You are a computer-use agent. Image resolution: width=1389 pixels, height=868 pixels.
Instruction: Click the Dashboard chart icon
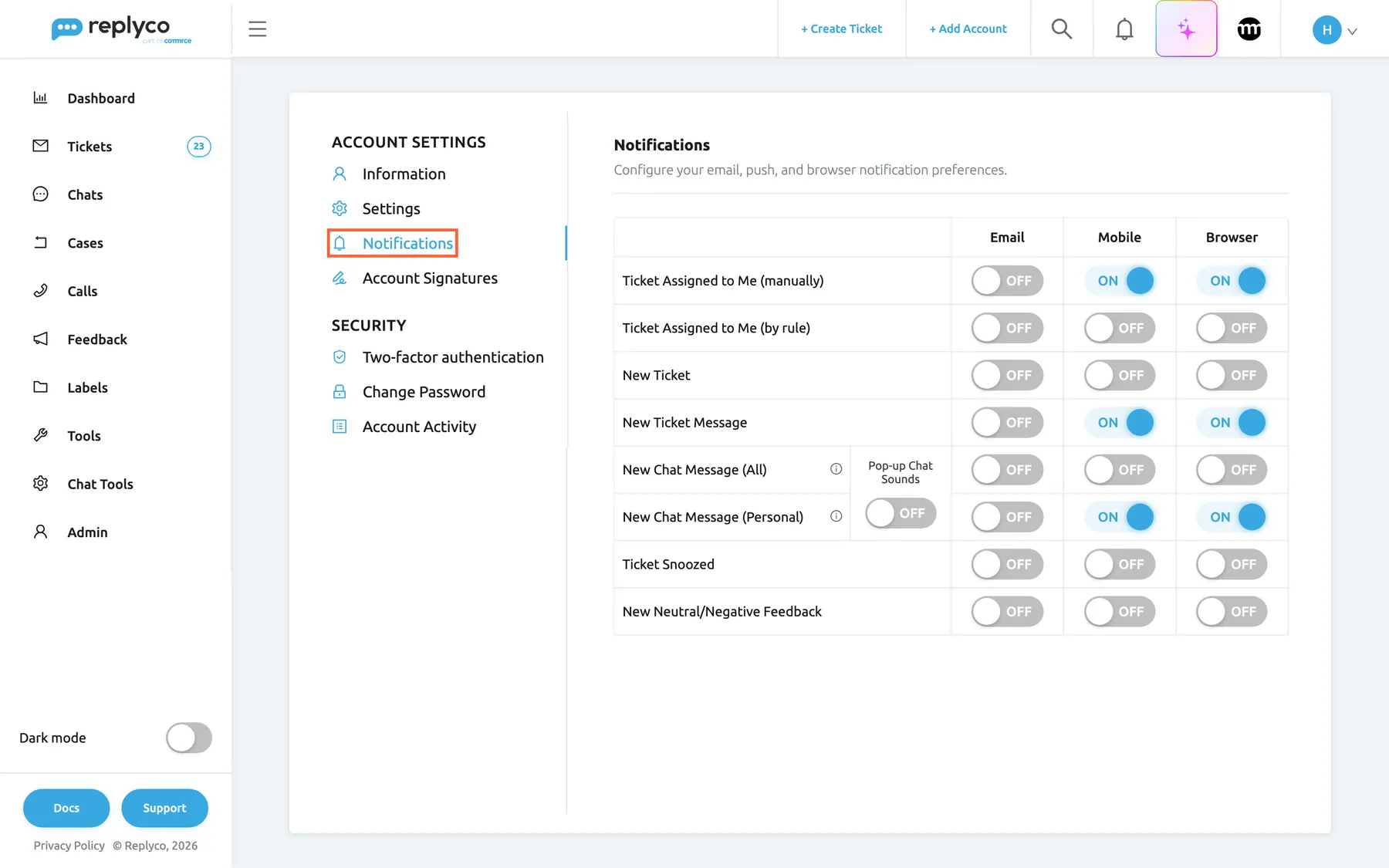click(40, 97)
